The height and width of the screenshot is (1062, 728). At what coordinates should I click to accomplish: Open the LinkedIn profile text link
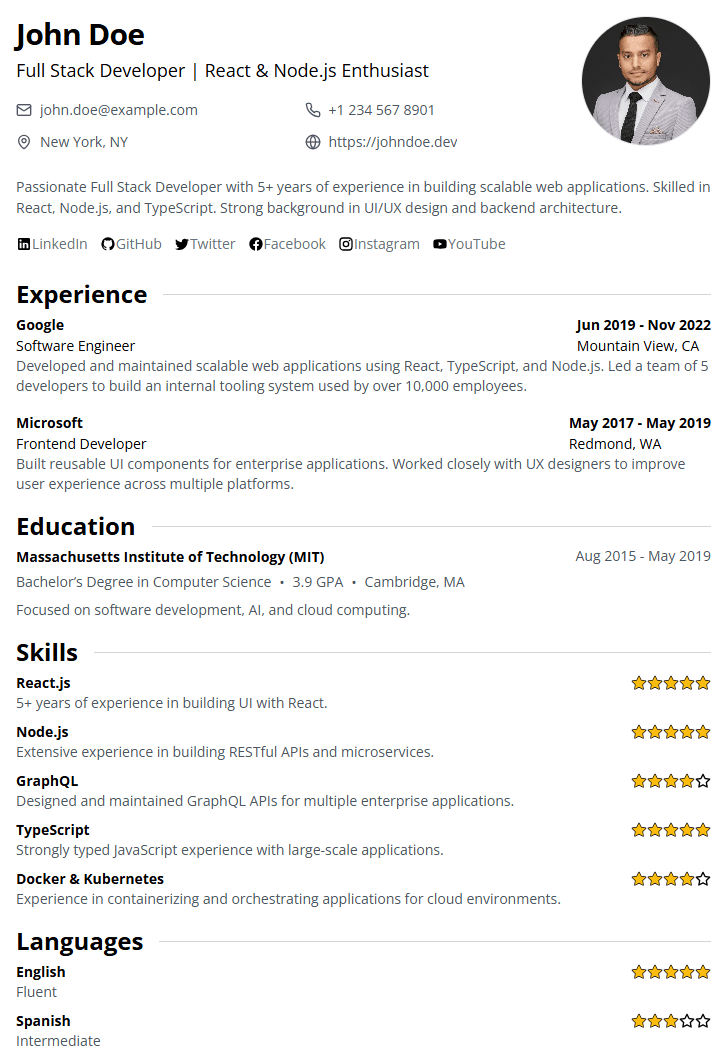(x=60, y=244)
